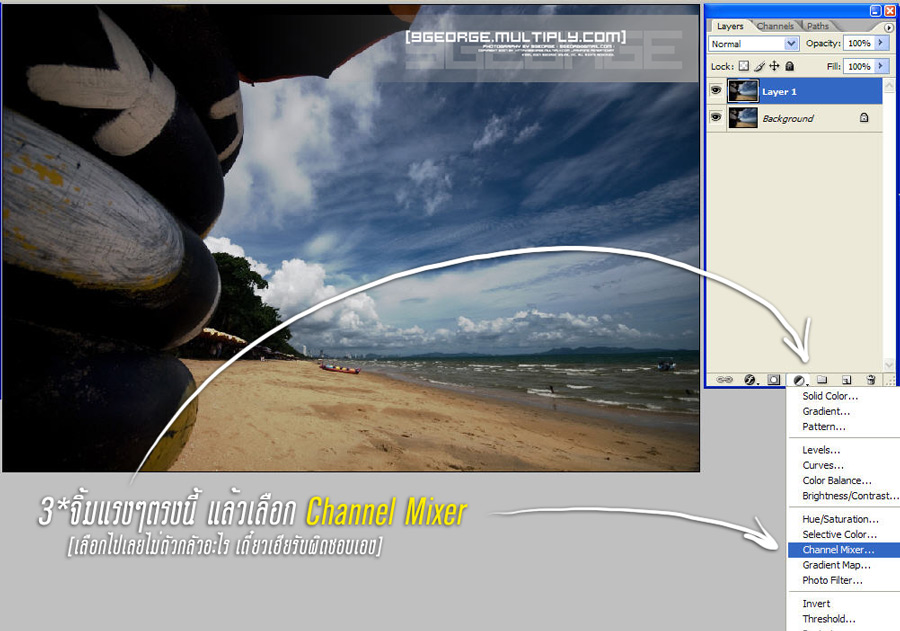
Task: Open the Fill slider arrow
Action: click(x=881, y=67)
